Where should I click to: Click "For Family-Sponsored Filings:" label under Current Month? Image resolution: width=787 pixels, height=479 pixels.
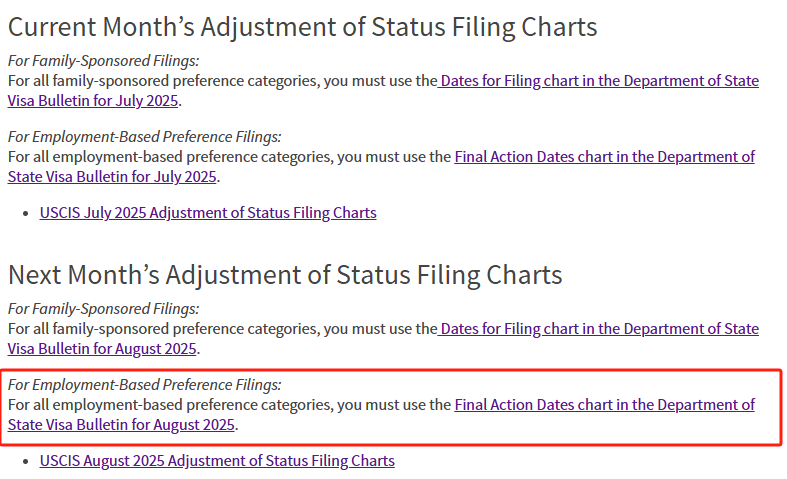pyautogui.click(x=103, y=61)
